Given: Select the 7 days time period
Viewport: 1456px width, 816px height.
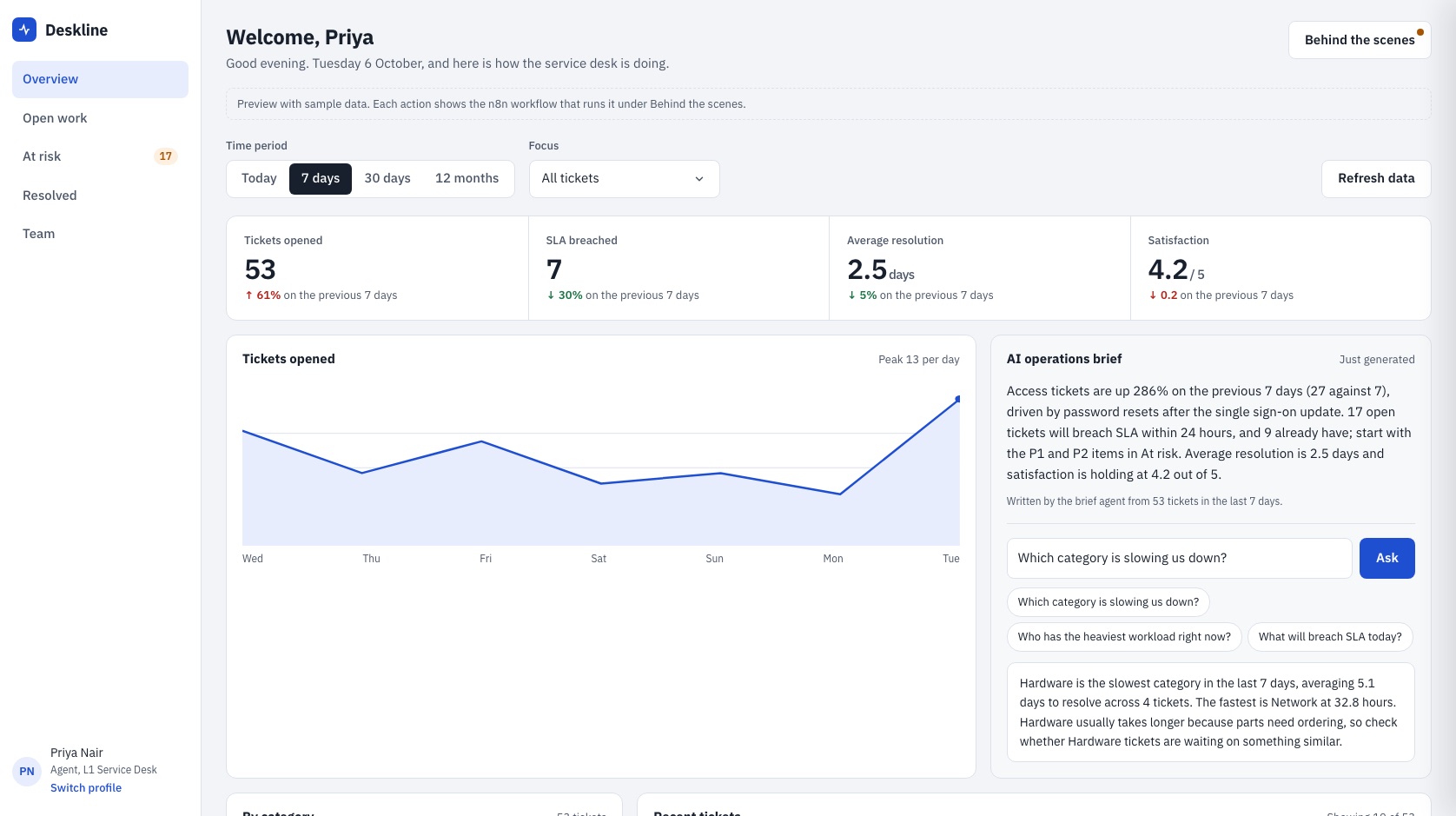Looking at the screenshot, I should [x=321, y=178].
